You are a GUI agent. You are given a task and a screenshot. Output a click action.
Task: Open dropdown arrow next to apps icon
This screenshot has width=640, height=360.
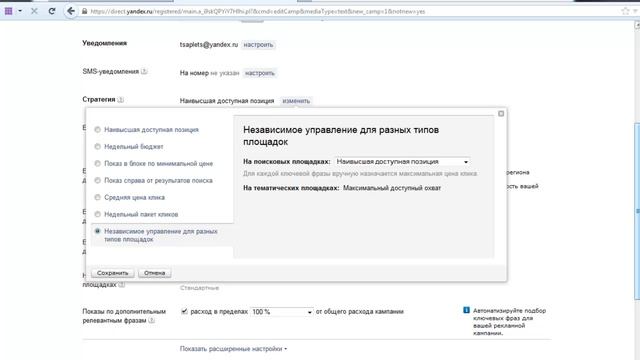tap(20, 11)
